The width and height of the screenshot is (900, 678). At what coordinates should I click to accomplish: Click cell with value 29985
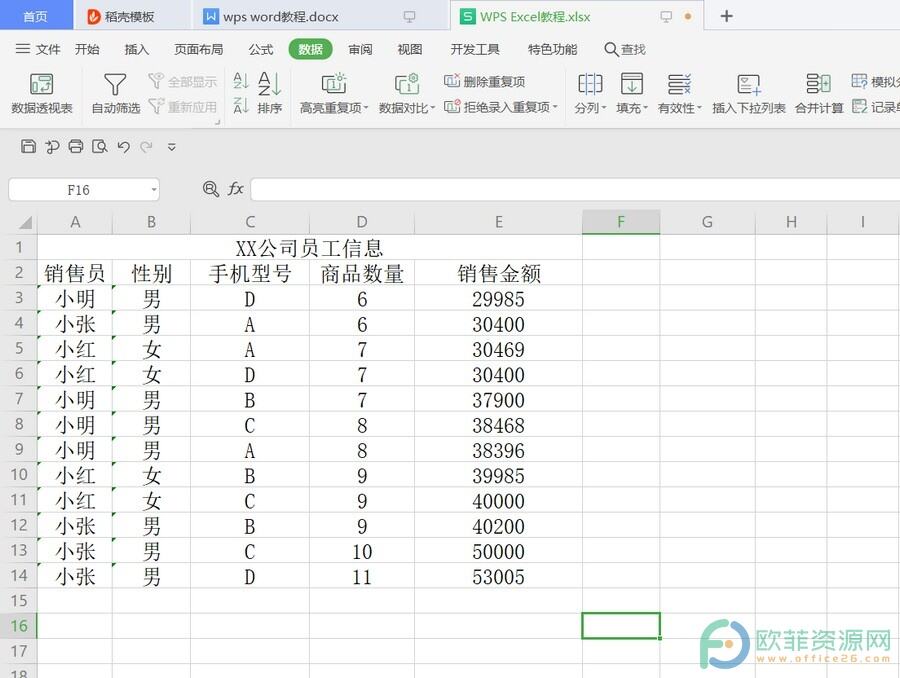tap(498, 299)
